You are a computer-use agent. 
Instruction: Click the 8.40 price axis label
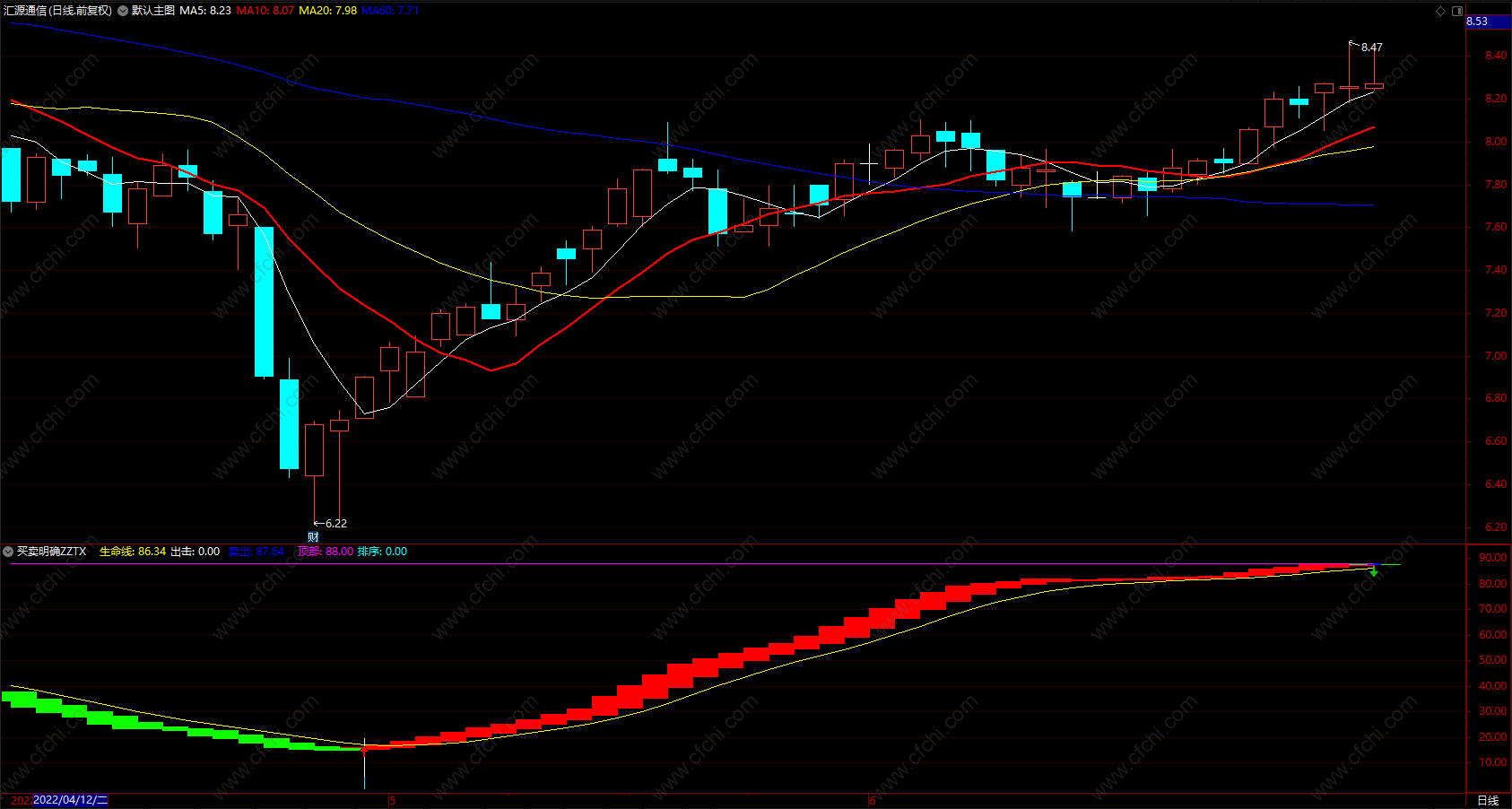(x=1496, y=56)
